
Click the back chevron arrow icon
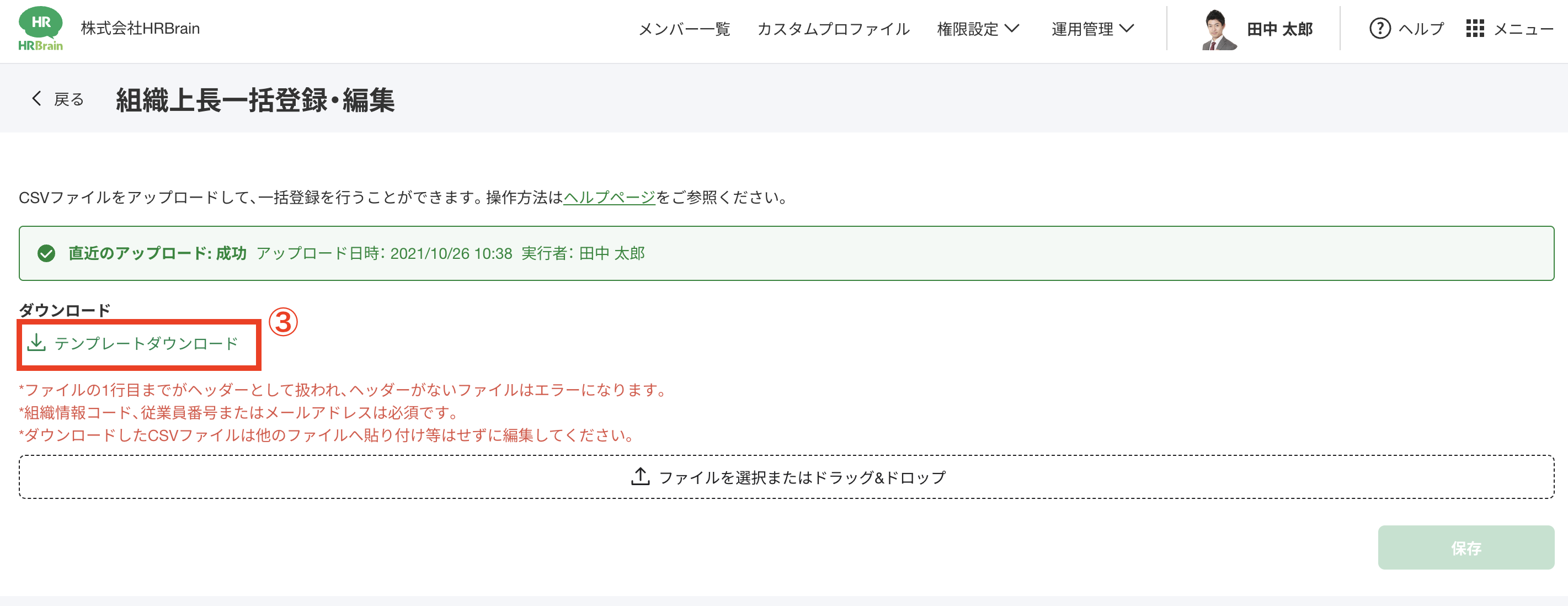36,99
